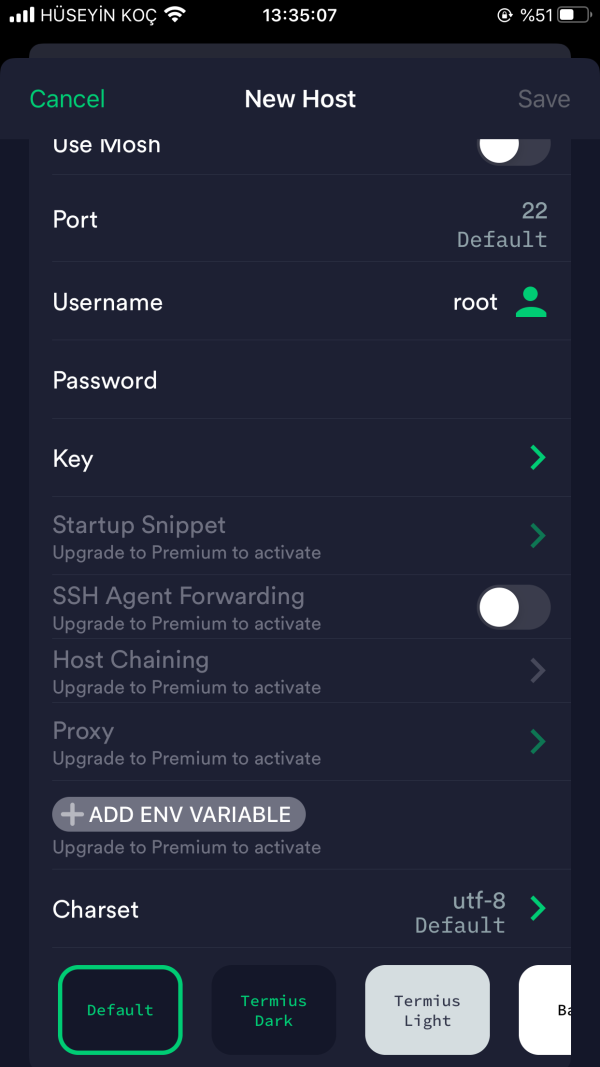The image size is (600, 1067).
Task: Select the Default color theme
Action: pyautogui.click(x=120, y=1010)
